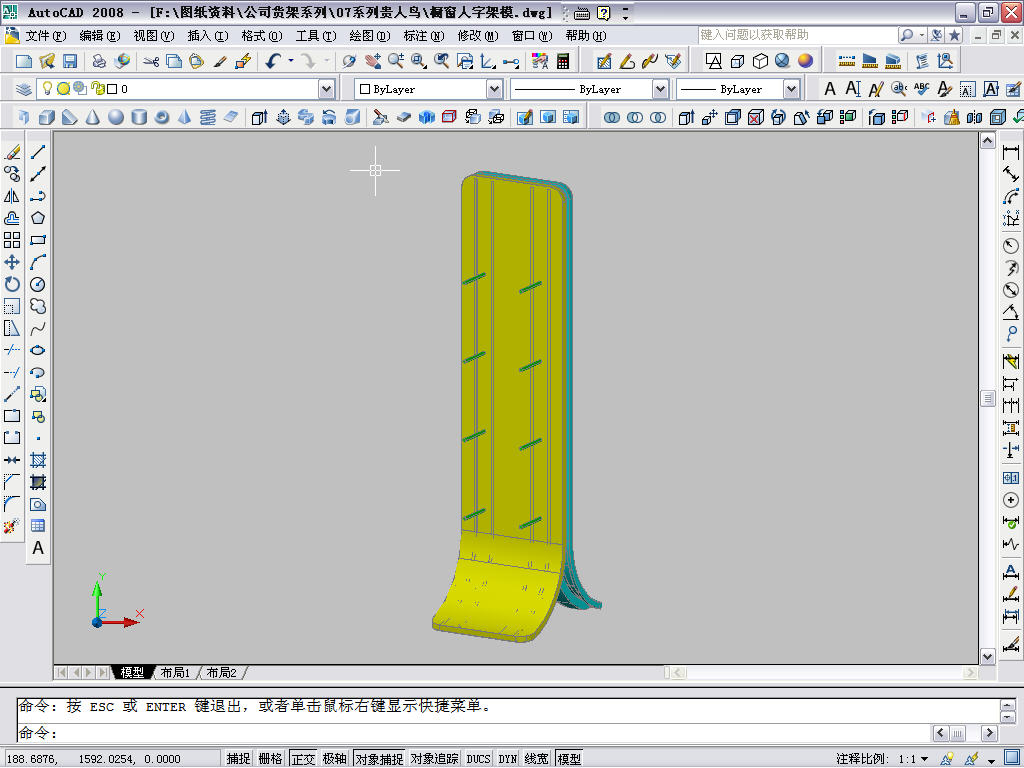
Task: Open the 文件(F) menu
Action: pyautogui.click(x=45, y=35)
